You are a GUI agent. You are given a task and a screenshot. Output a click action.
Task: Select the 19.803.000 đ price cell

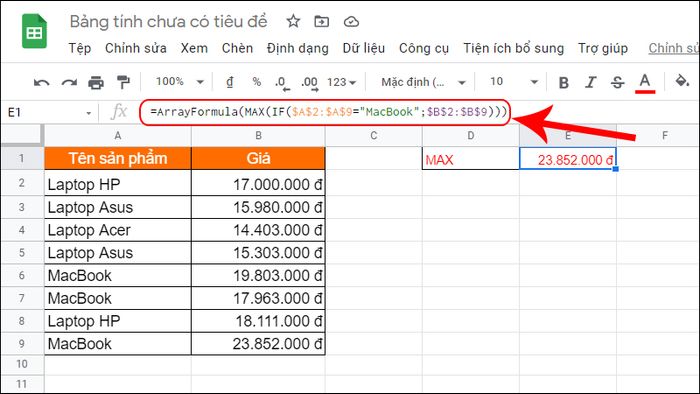pos(258,275)
